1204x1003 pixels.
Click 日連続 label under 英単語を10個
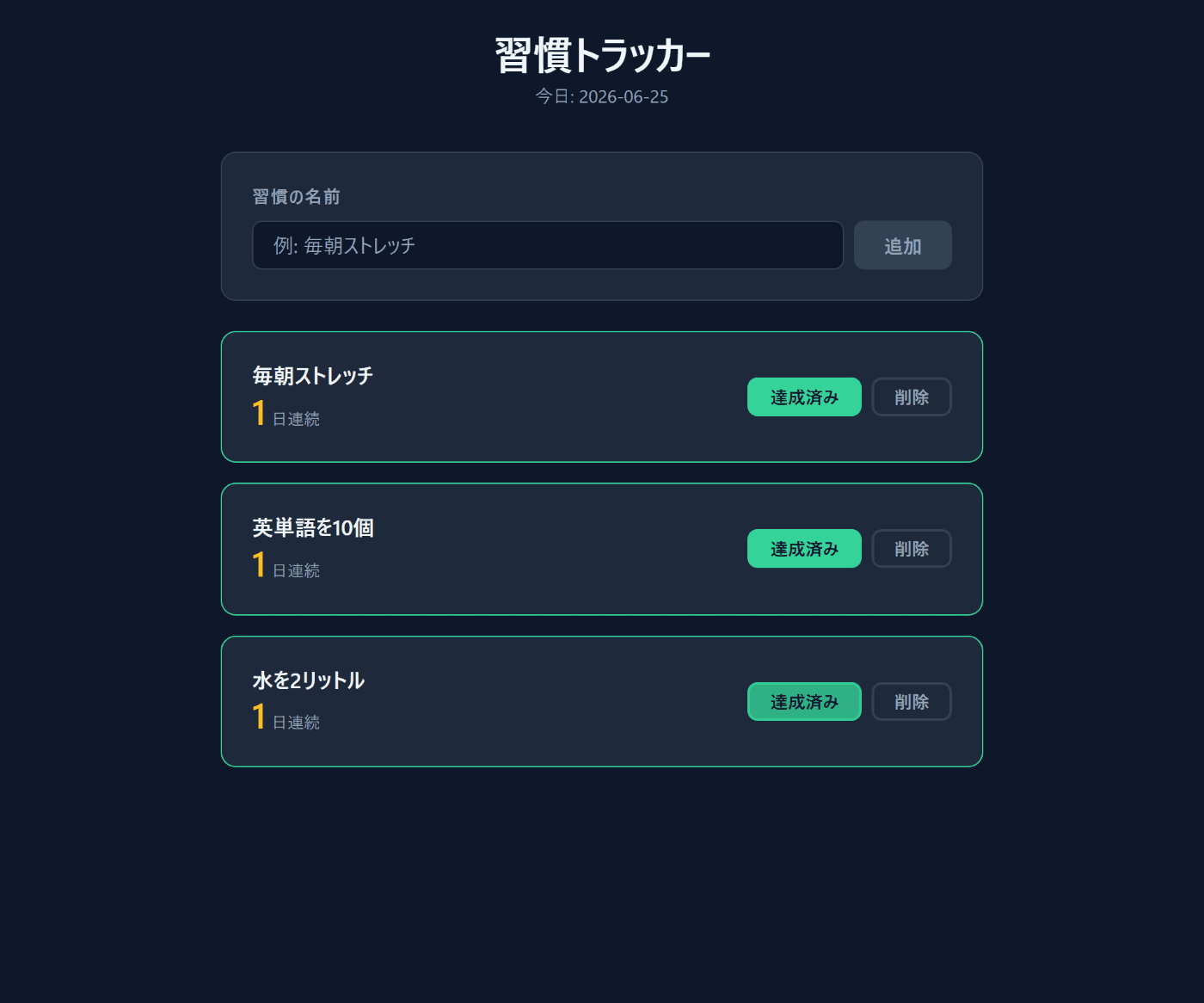pyautogui.click(x=296, y=570)
